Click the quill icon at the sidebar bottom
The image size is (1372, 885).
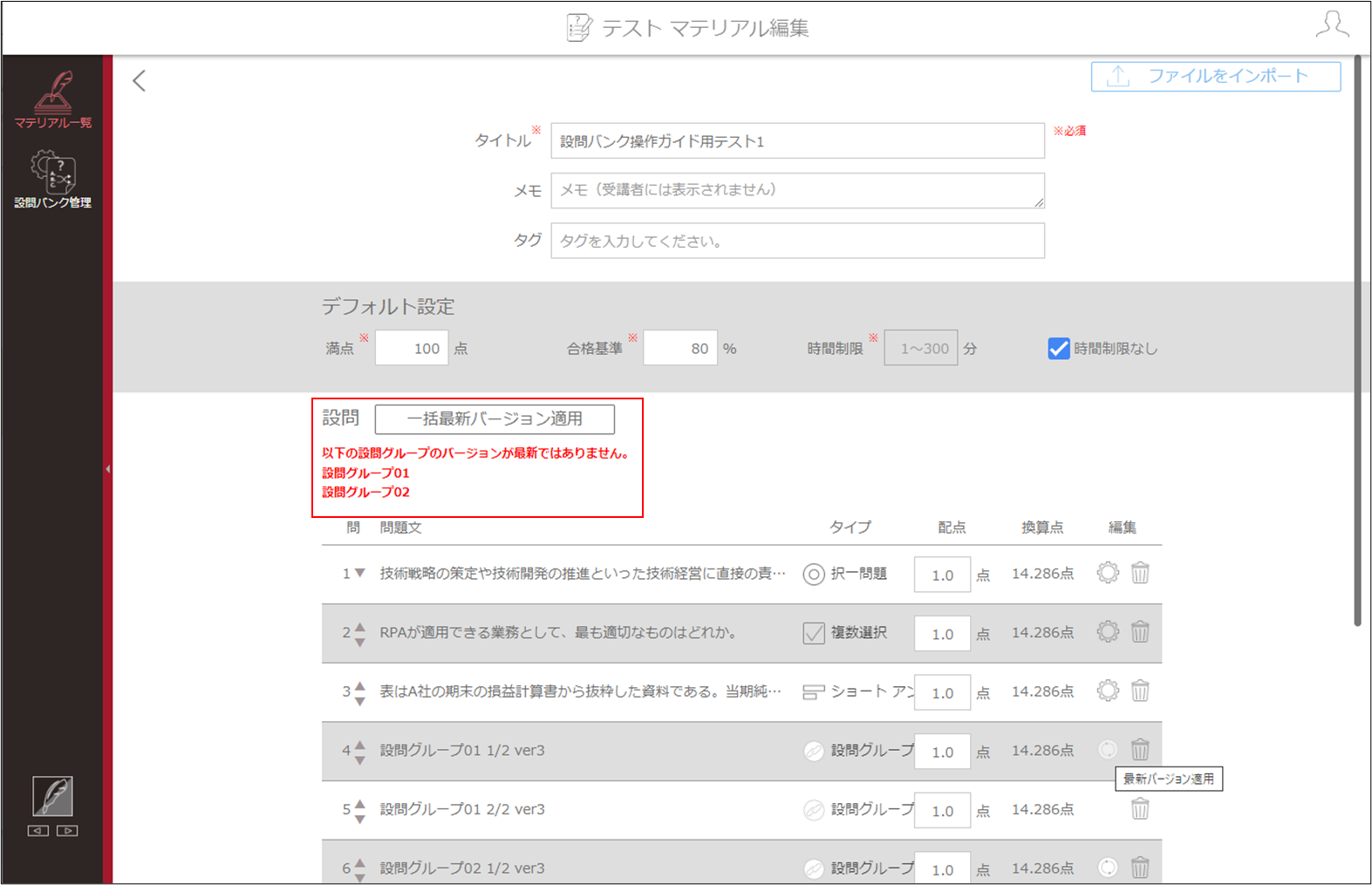tap(52, 796)
